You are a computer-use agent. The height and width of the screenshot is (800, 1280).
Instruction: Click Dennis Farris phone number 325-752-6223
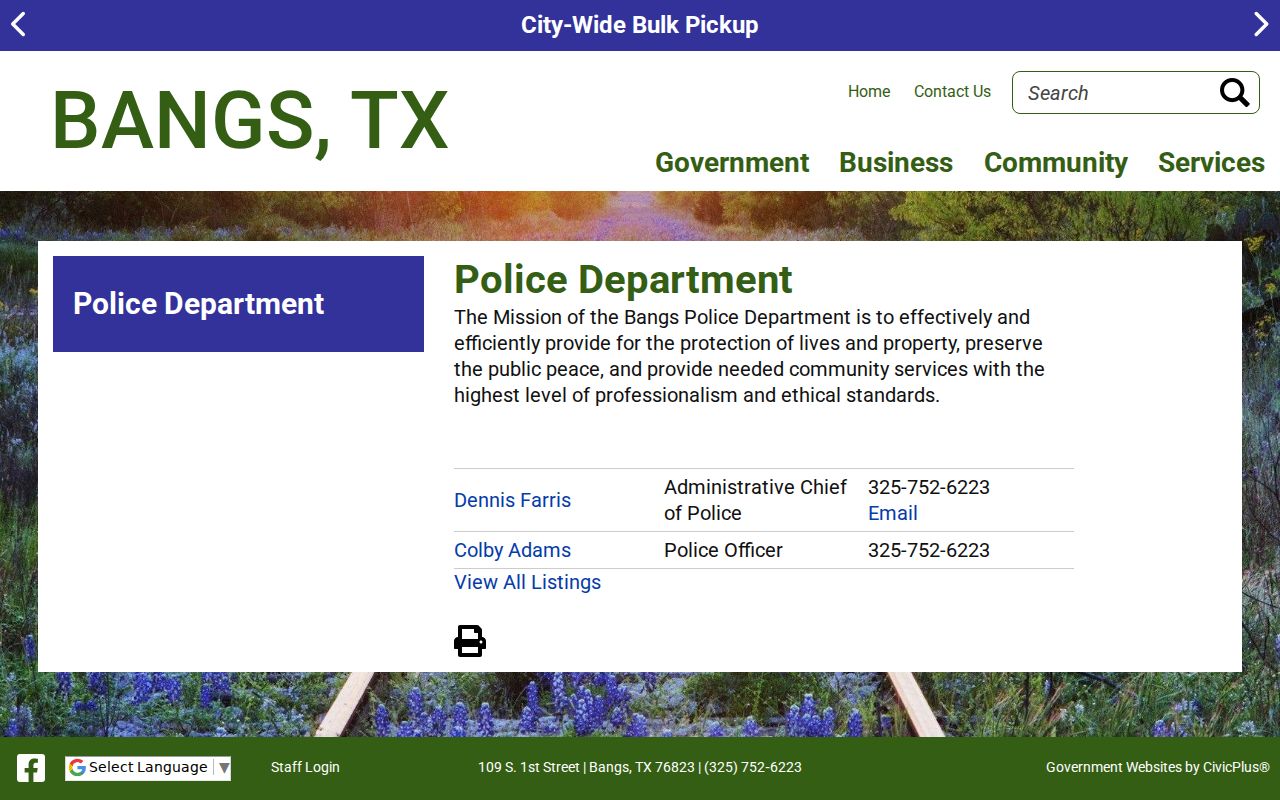[x=929, y=487]
